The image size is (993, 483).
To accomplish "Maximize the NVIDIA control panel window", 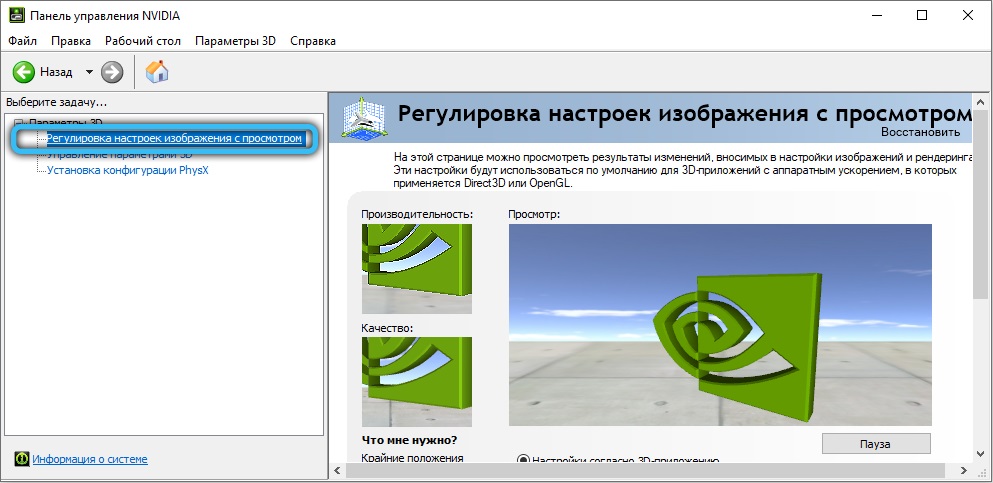I will pos(920,15).
